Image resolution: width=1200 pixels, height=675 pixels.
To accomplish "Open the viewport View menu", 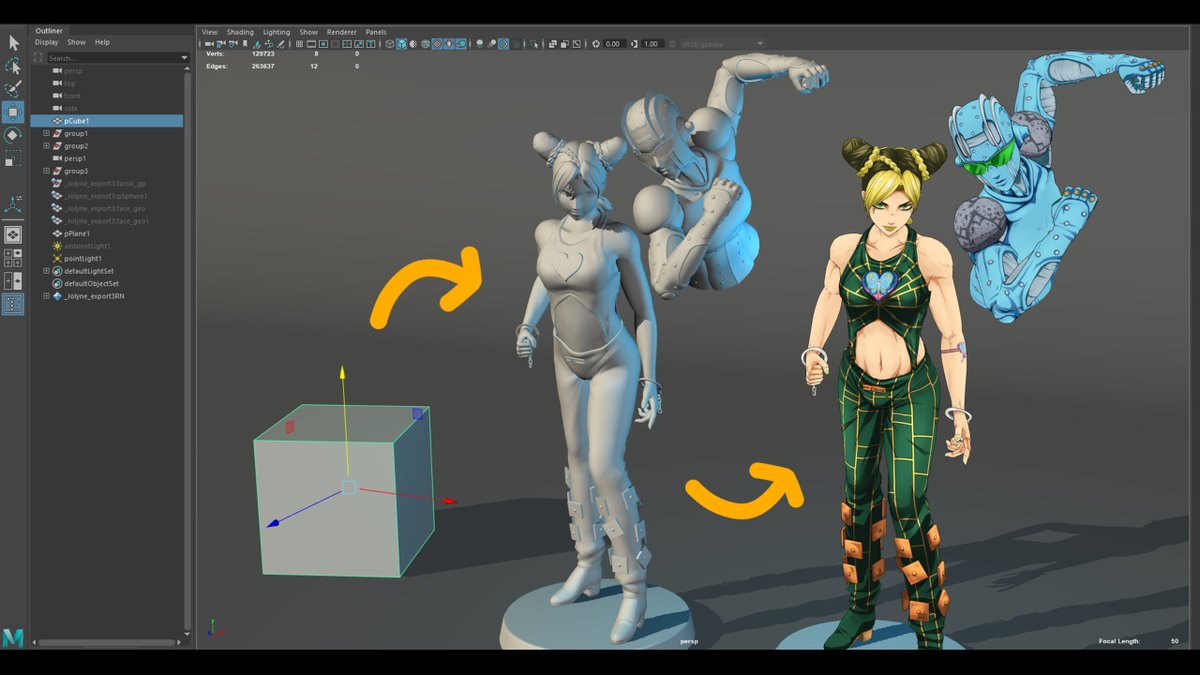I will pos(210,32).
